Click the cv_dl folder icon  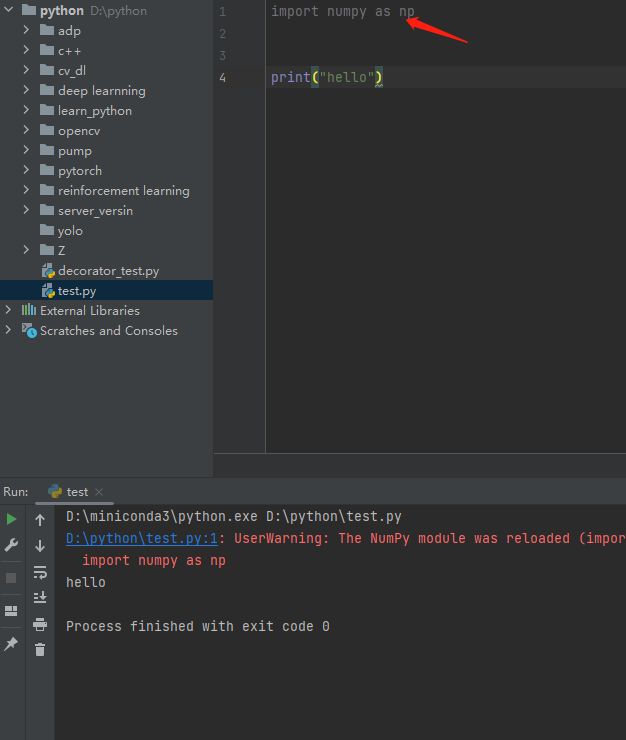(x=47, y=70)
